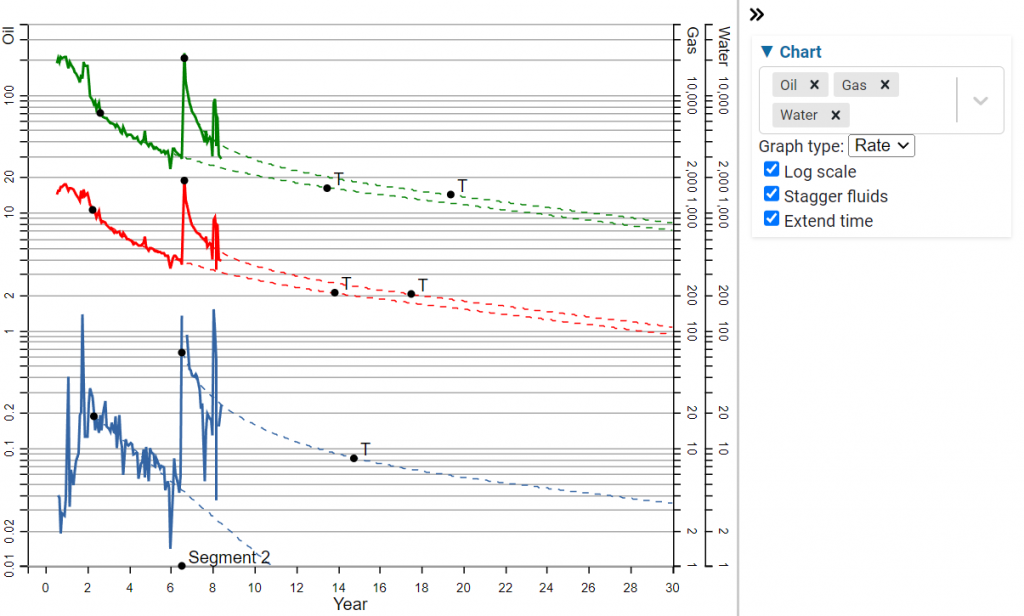The height and width of the screenshot is (616, 1024).
Task: Click the Chart section heading text
Action: tap(801, 52)
